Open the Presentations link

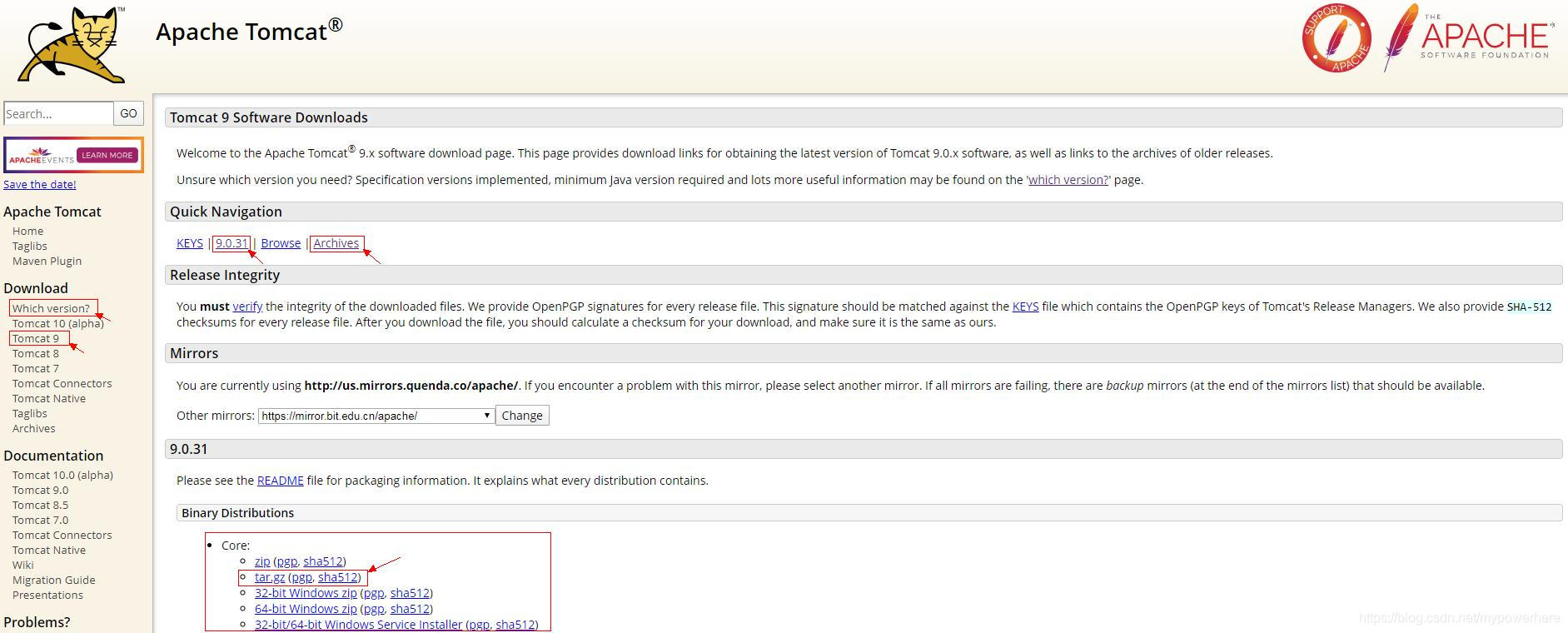click(x=48, y=595)
